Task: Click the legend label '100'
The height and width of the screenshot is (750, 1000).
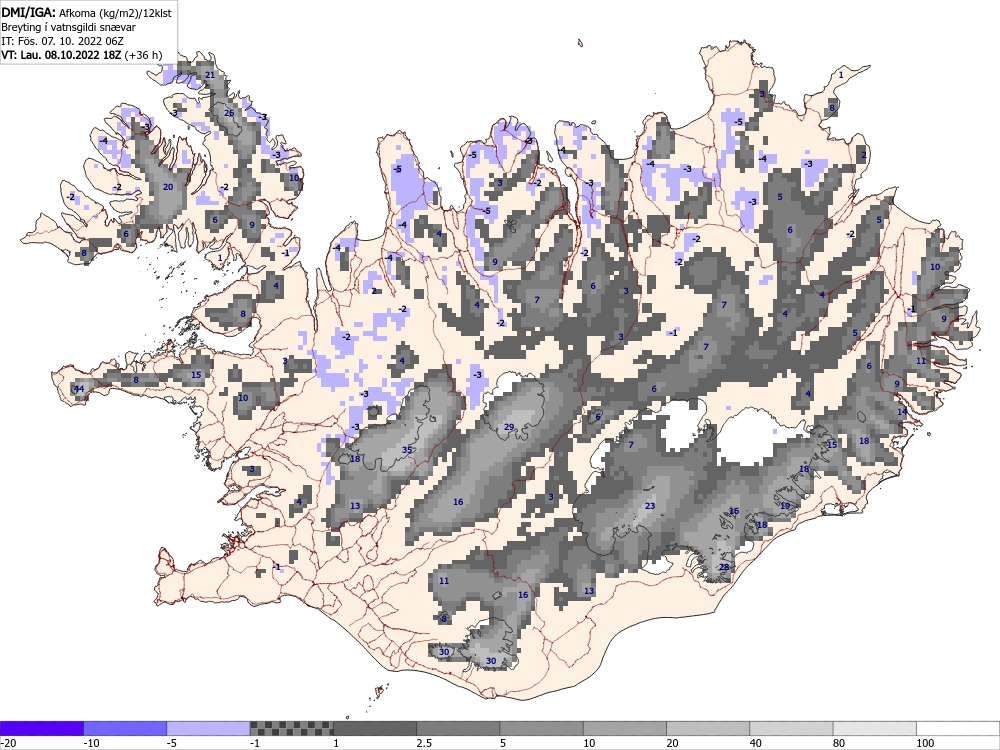Action: pyautogui.click(x=925, y=743)
